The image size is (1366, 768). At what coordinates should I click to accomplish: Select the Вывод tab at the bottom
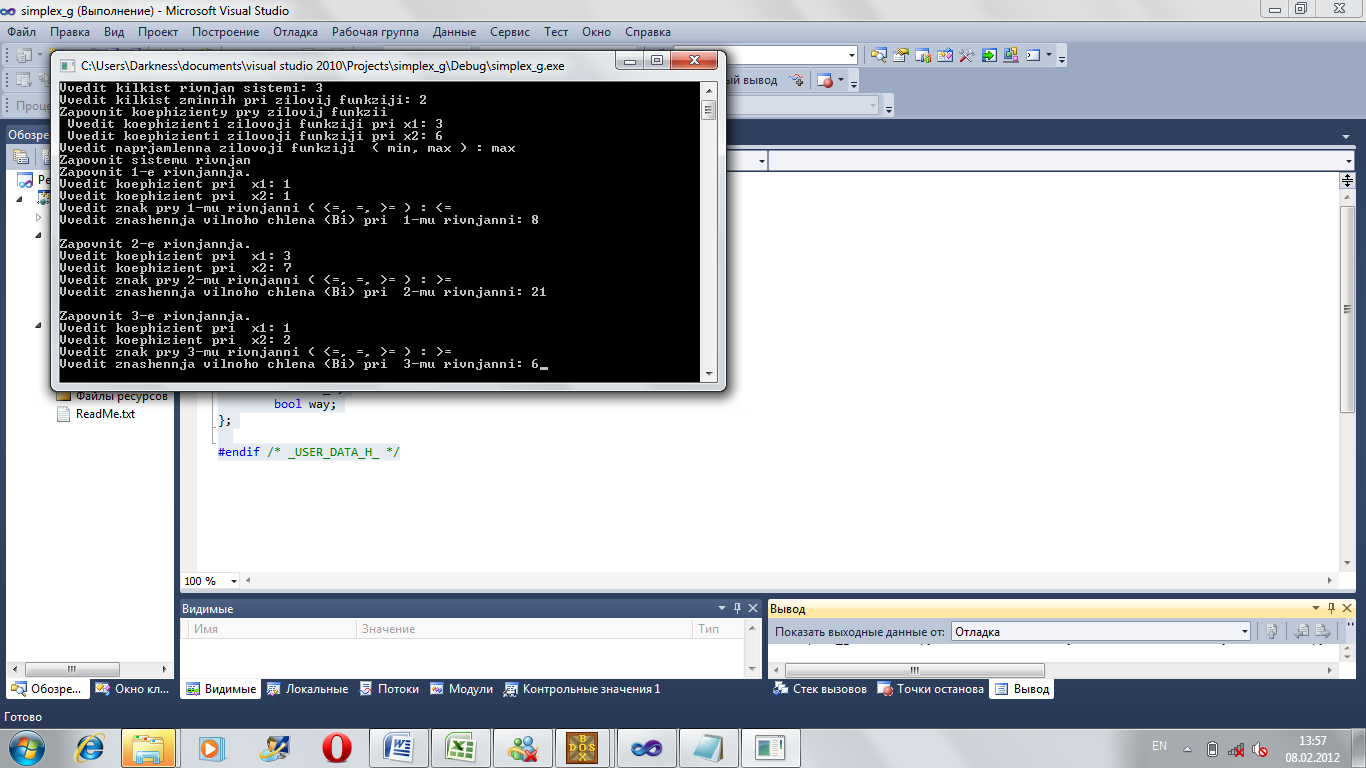click(1022, 689)
